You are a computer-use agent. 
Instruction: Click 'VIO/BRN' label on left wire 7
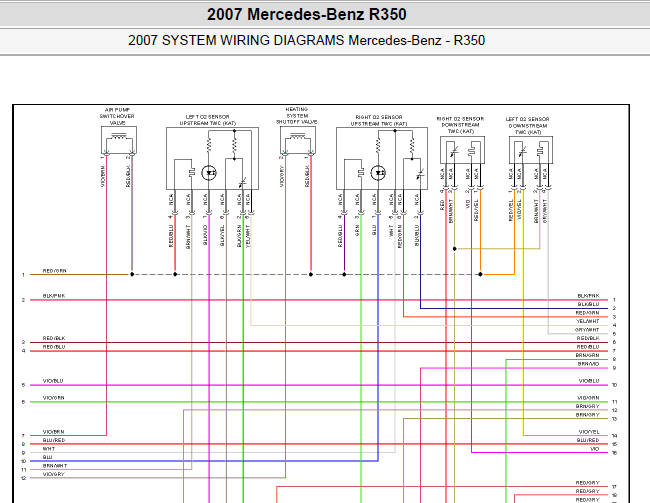(x=53, y=432)
